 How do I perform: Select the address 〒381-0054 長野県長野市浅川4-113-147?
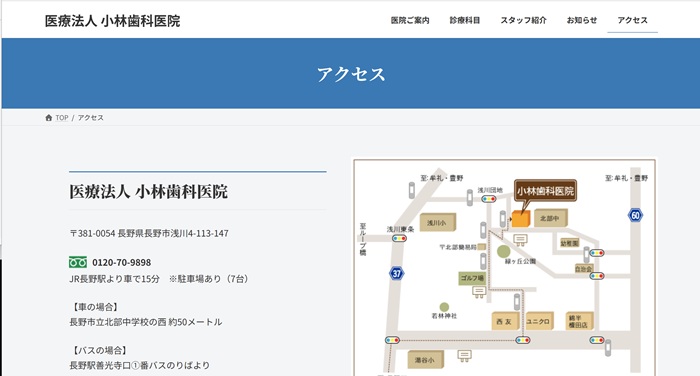tap(149, 234)
